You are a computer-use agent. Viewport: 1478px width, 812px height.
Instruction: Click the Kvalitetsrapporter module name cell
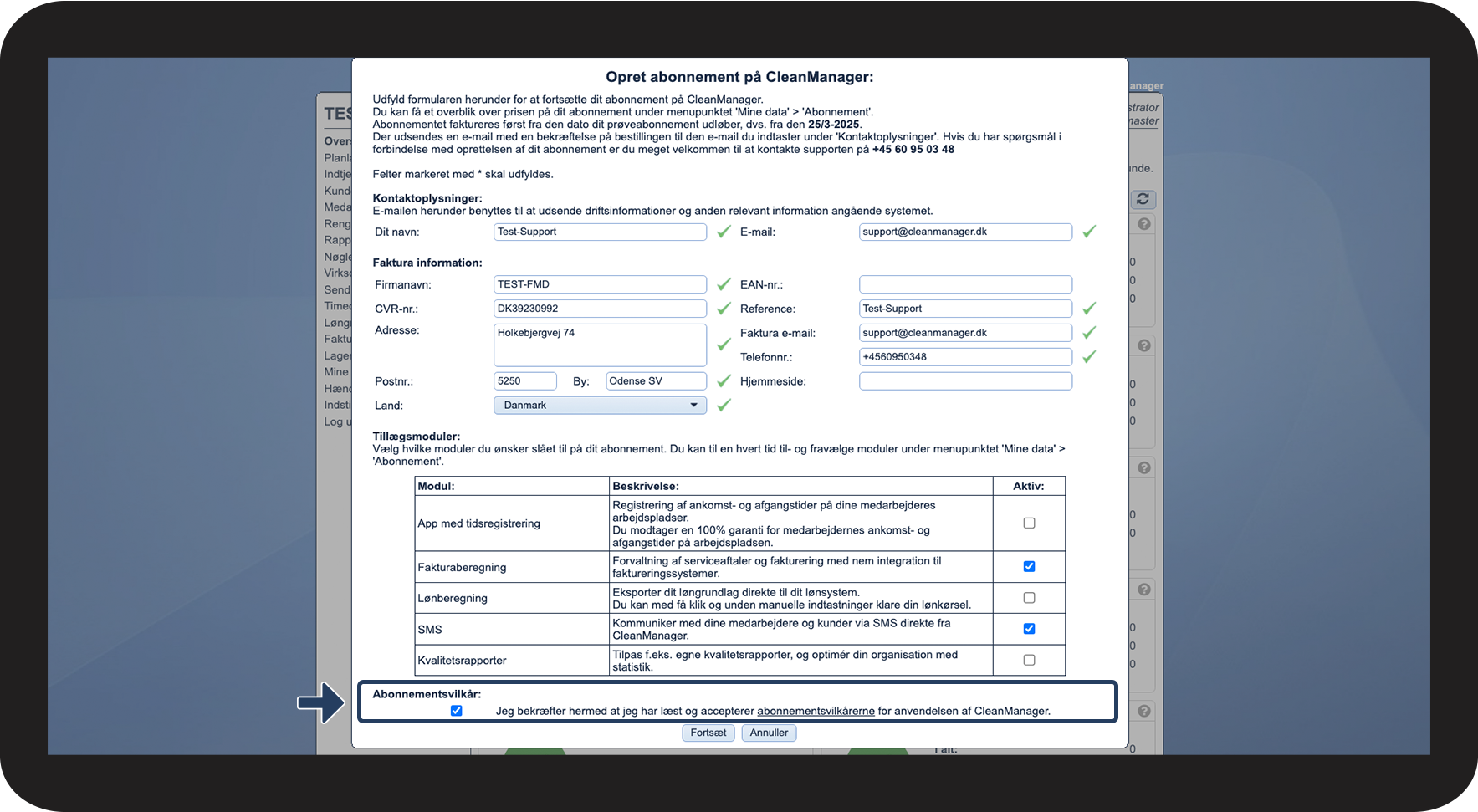pos(512,660)
